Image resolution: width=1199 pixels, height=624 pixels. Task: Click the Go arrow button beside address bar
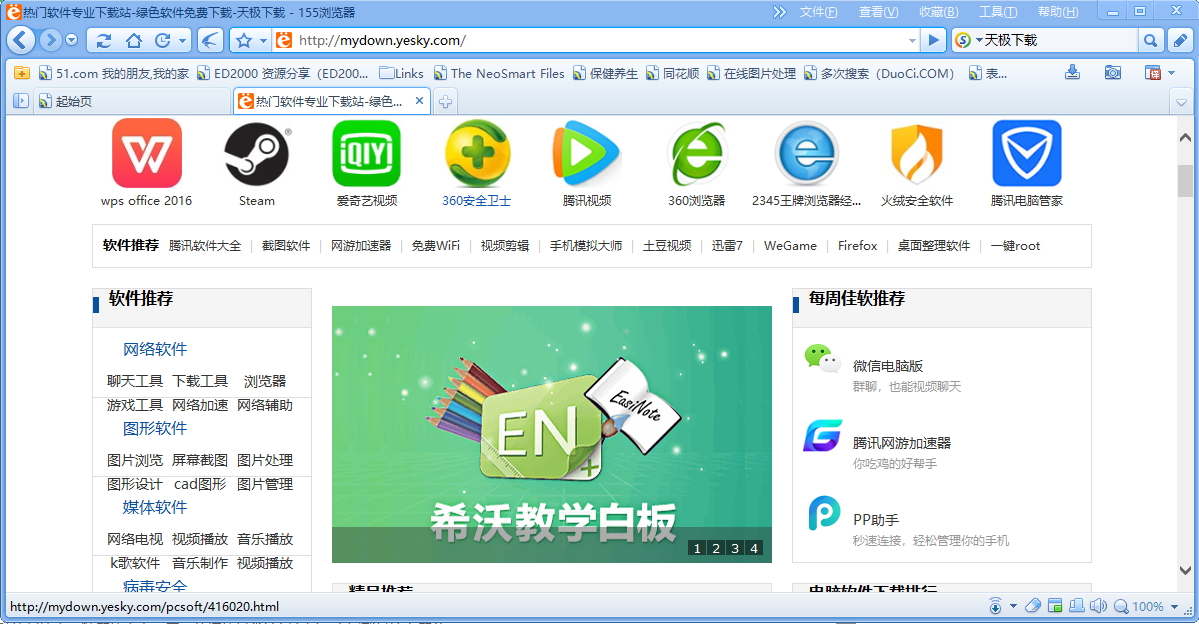[x=933, y=41]
